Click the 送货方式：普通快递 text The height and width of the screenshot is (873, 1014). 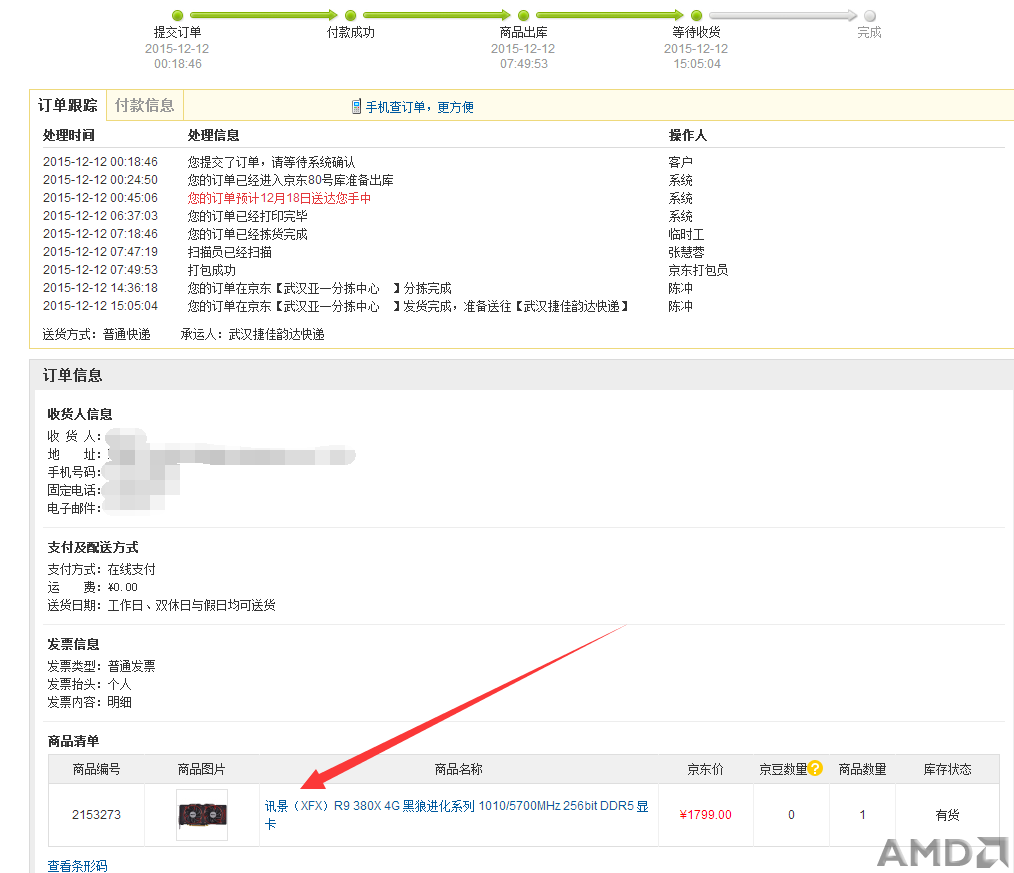(96, 334)
